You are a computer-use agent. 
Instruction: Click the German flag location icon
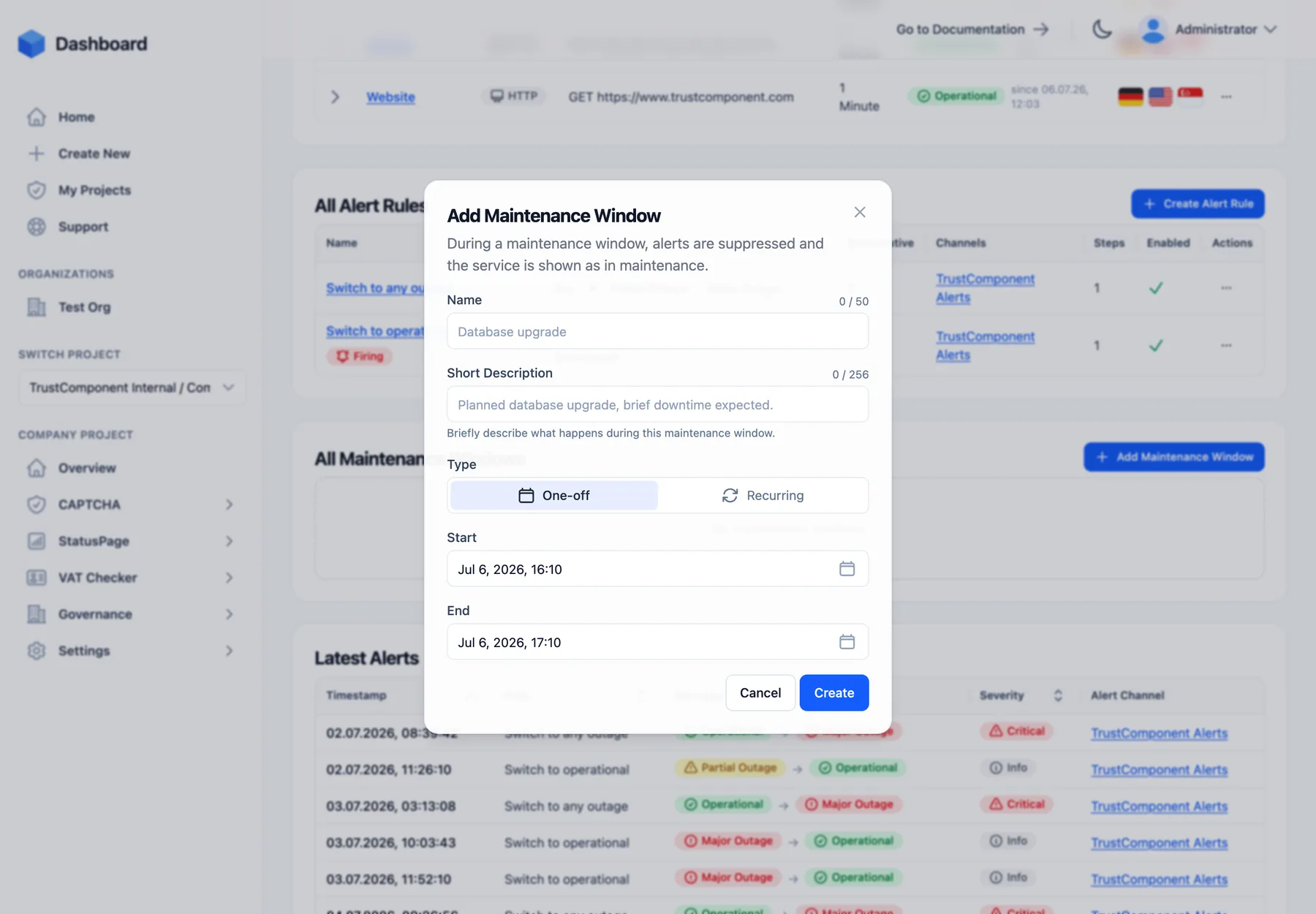(1130, 97)
